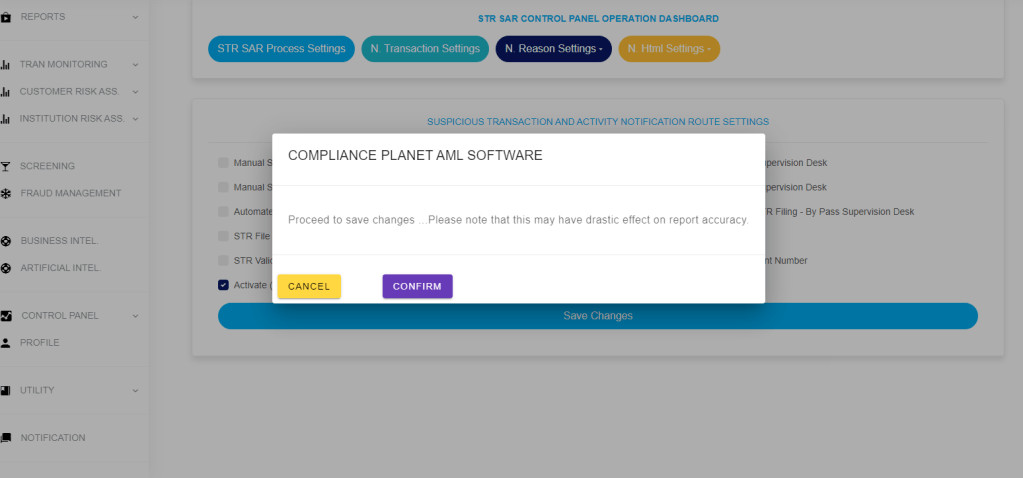The height and width of the screenshot is (478, 1023).
Task: Uncheck the checked Activate checkbox
Action: (x=223, y=285)
